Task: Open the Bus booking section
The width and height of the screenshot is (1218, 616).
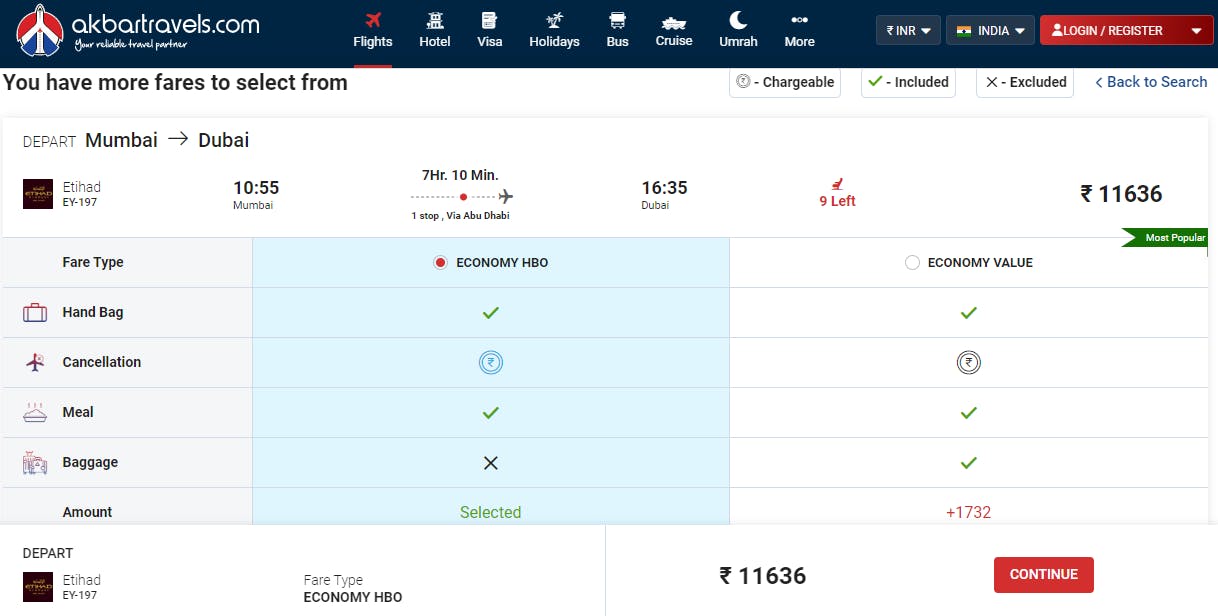Action: (618, 30)
